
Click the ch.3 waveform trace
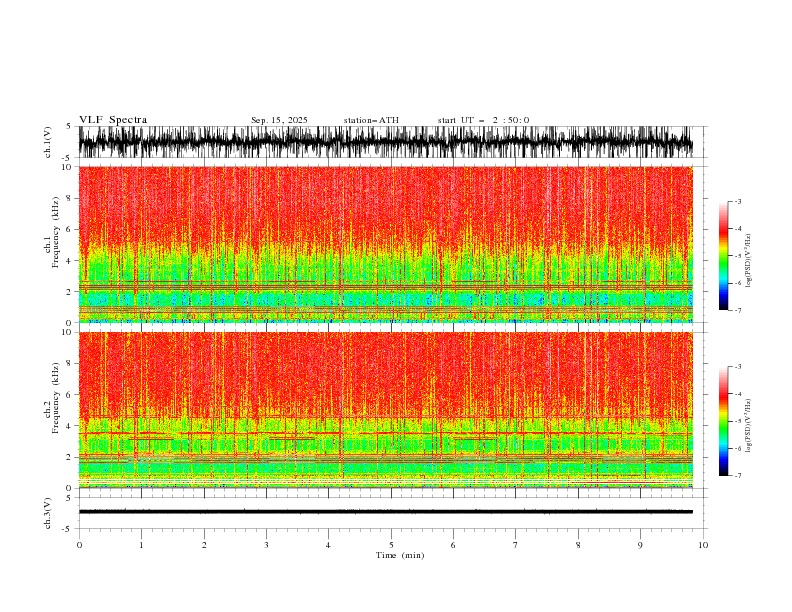[386, 512]
